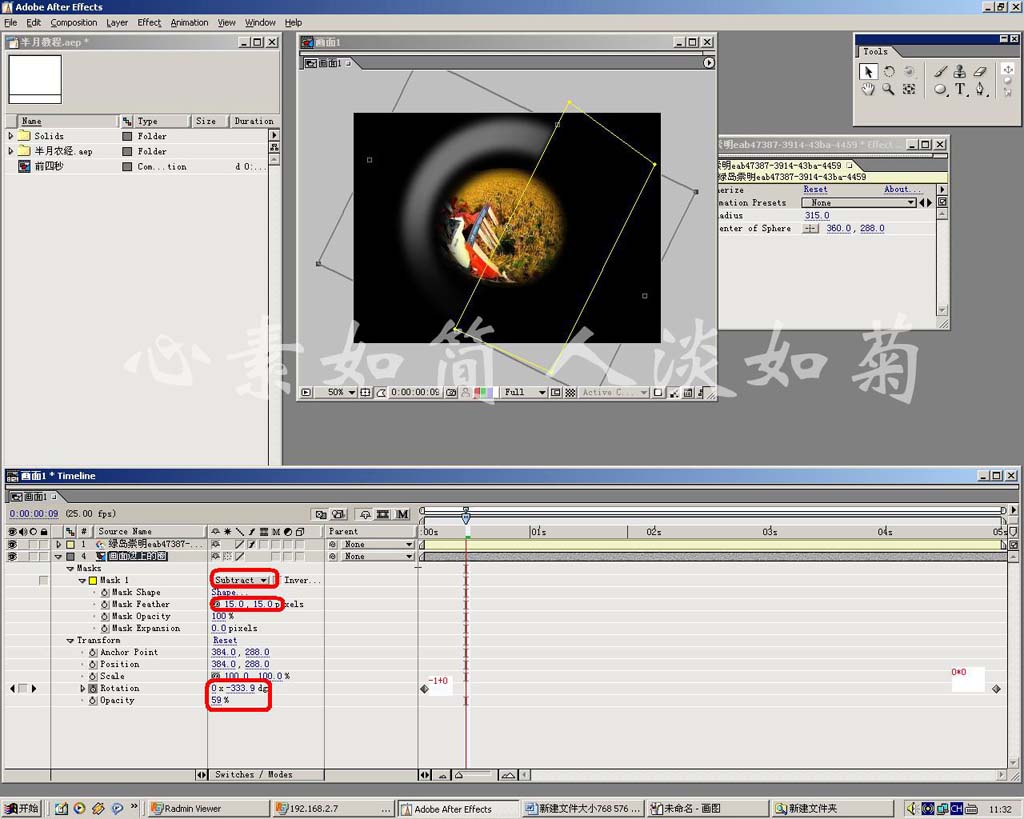
Task: Open Parent dropdown for layer 1
Action: coord(377,544)
